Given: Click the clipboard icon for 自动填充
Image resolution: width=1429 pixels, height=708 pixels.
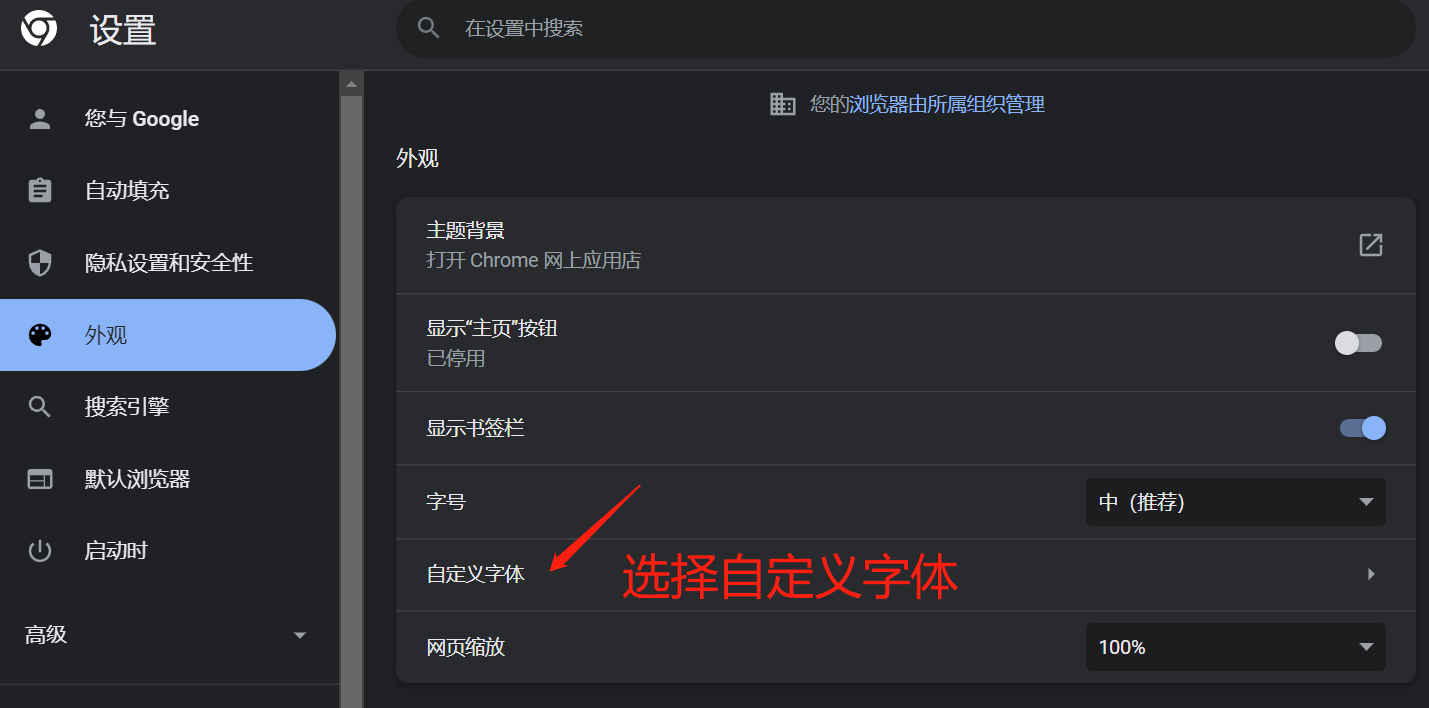Looking at the screenshot, I should click(40, 190).
